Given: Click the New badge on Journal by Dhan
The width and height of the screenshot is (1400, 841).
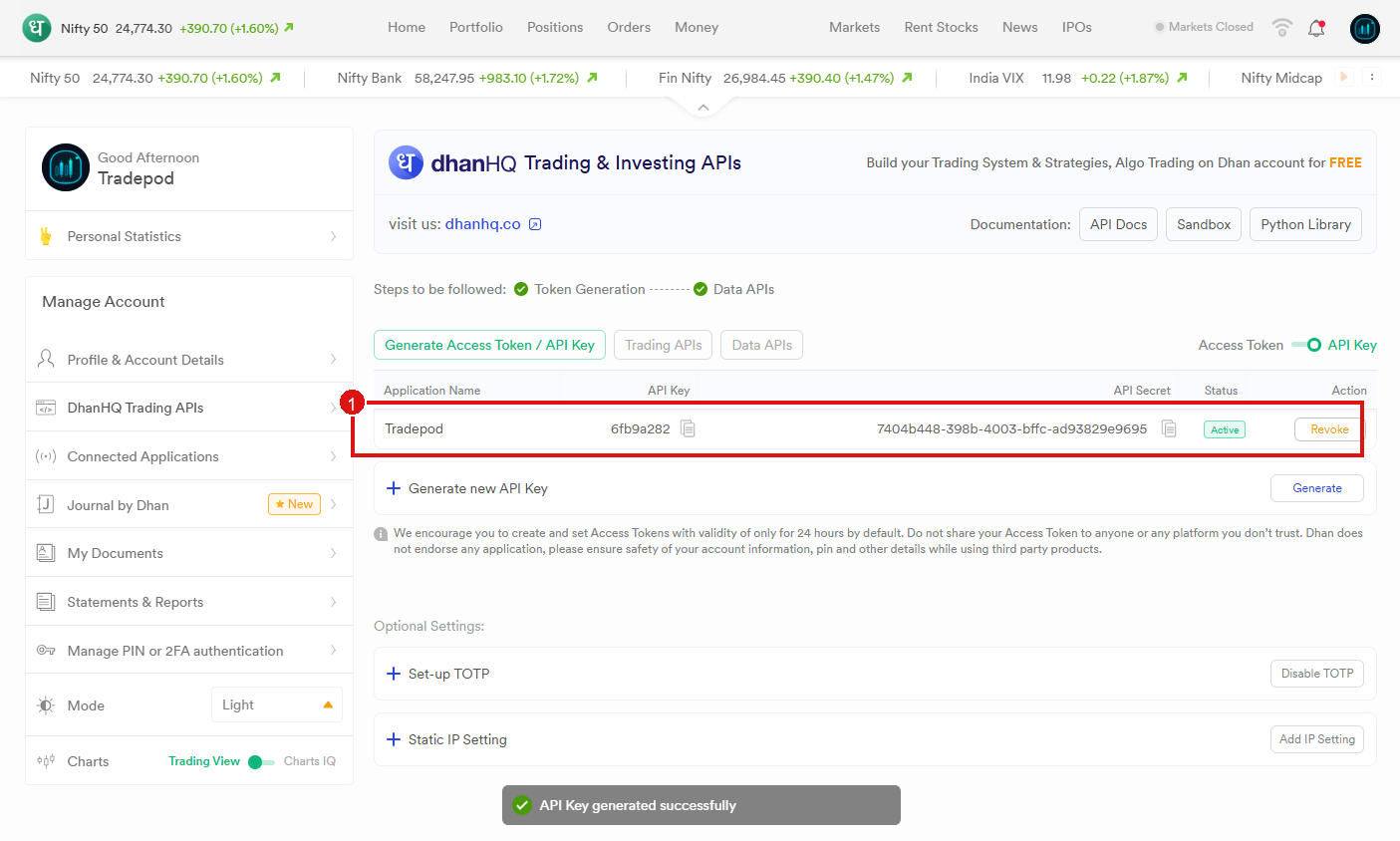Looking at the screenshot, I should coord(294,504).
